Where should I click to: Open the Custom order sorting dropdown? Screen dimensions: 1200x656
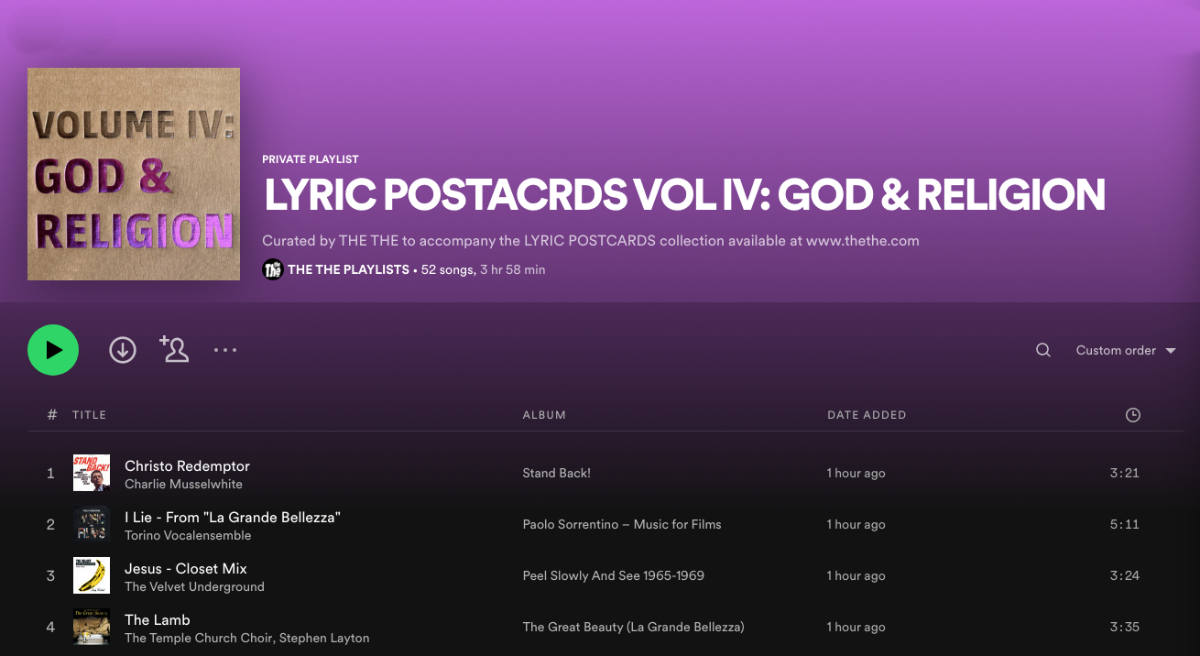click(x=1115, y=350)
